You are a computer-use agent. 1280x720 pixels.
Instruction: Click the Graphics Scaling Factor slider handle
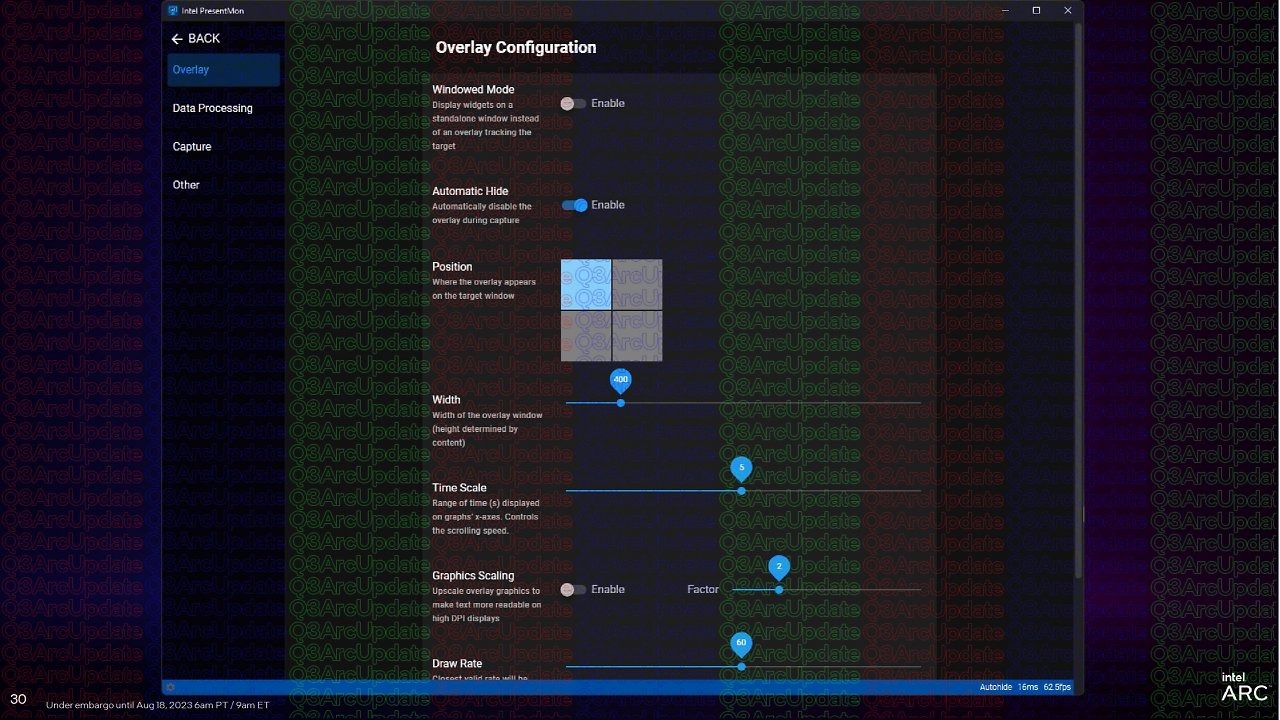(x=779, y=590)
